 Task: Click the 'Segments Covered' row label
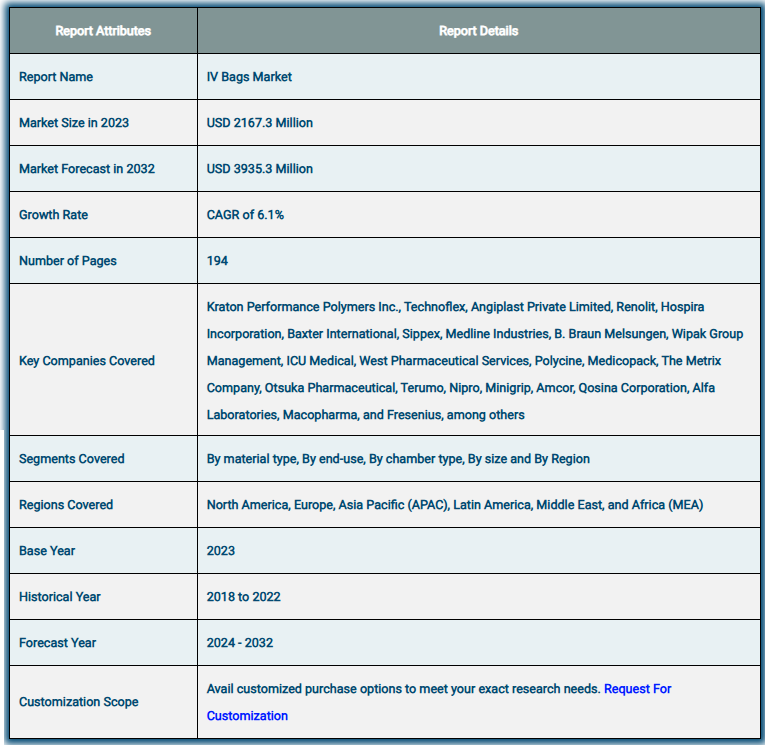(x=72, y=459)
